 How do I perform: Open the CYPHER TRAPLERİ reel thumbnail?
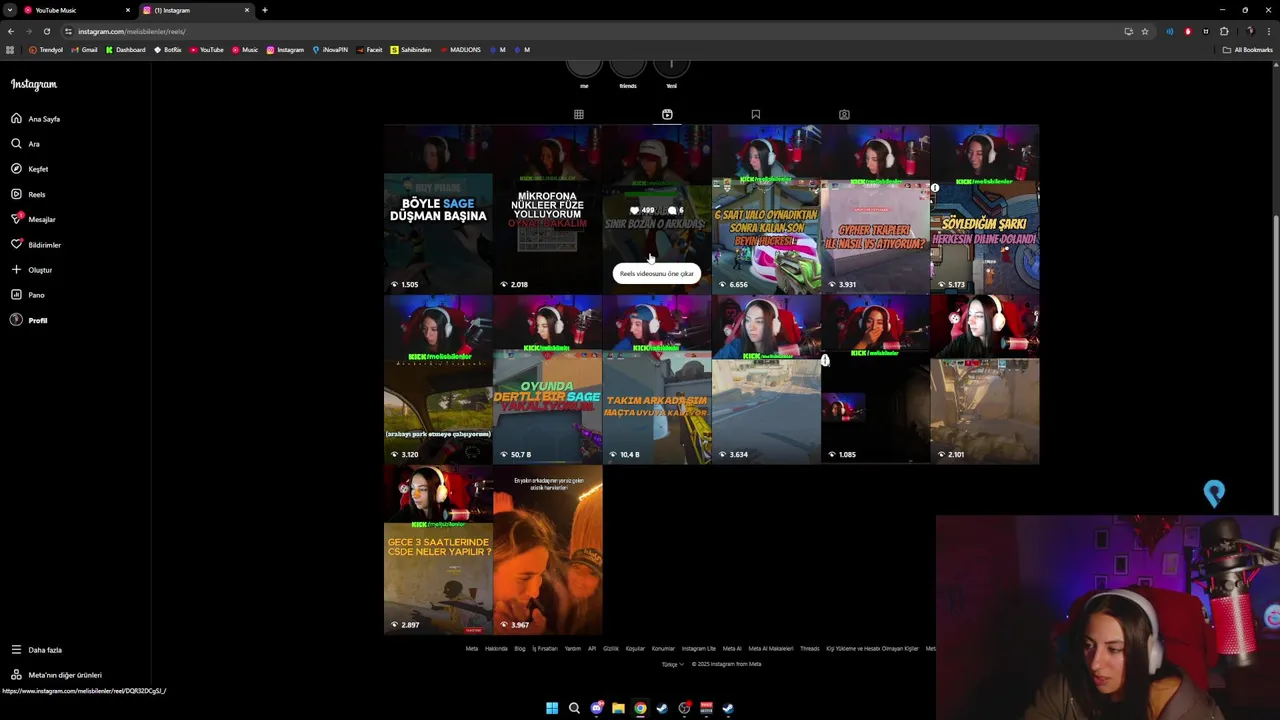[x=875, y=209]
